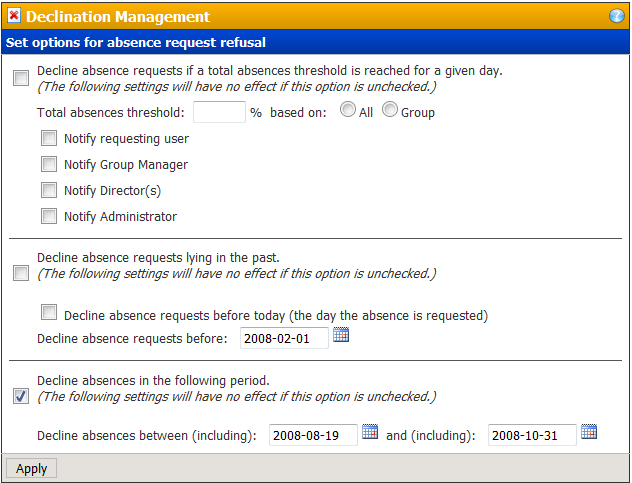
Task: Click the Apply button
Action: click(31, 468)
